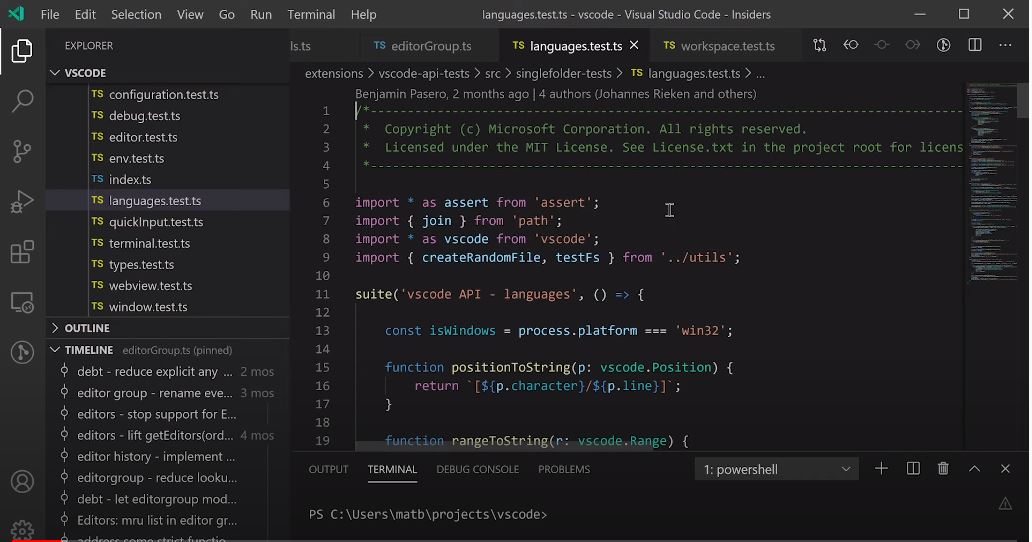The height and width of the screenshot is (542, 1032).
Task: Close the languages.test.ts tab
Action: coord(634,45)
